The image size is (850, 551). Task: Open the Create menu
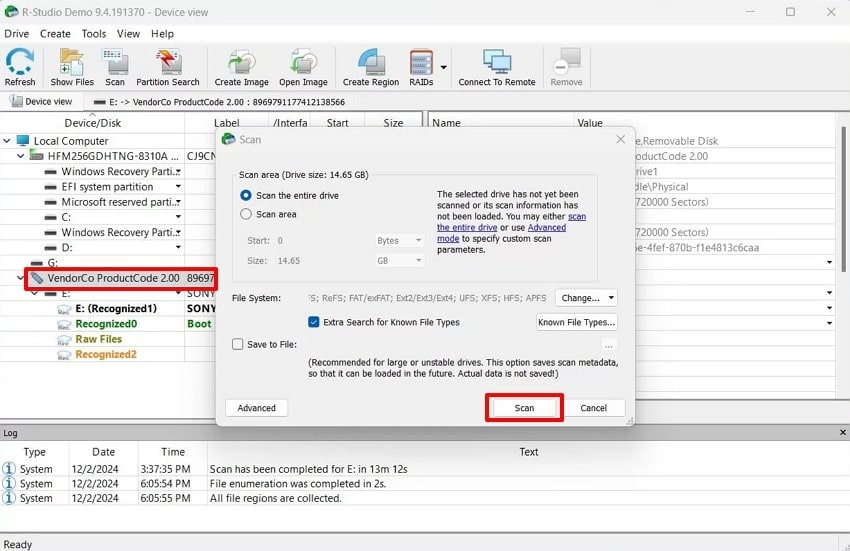[55, 34]
